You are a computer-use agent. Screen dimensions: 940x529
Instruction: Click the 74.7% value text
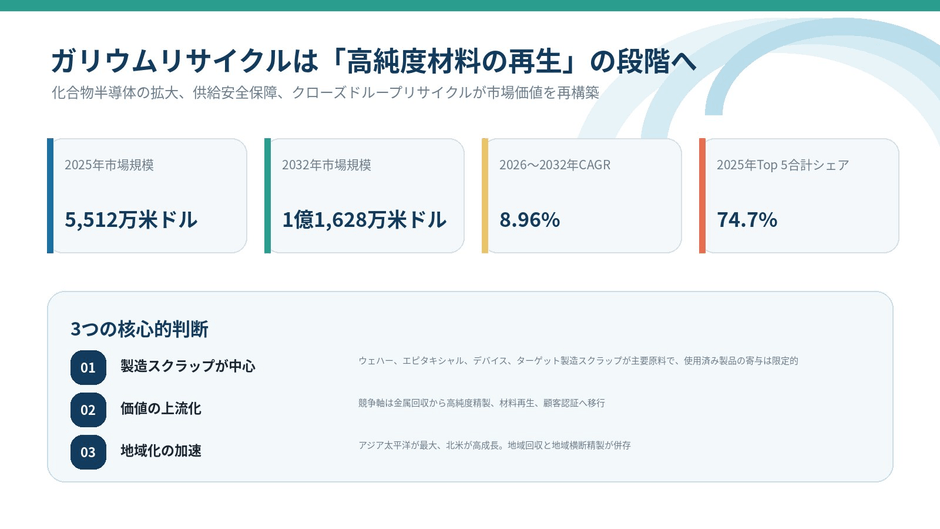point(747,220)
